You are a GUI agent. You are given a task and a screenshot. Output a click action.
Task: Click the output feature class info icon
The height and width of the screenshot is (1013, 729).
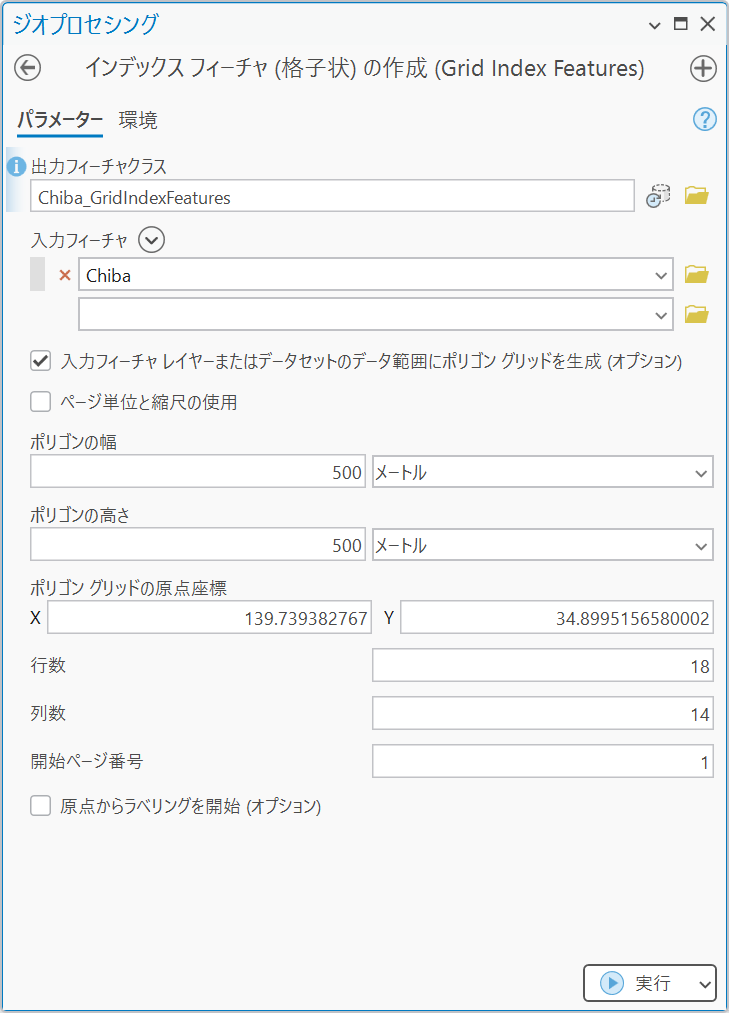pyautogui.click(x=16, y=166)
